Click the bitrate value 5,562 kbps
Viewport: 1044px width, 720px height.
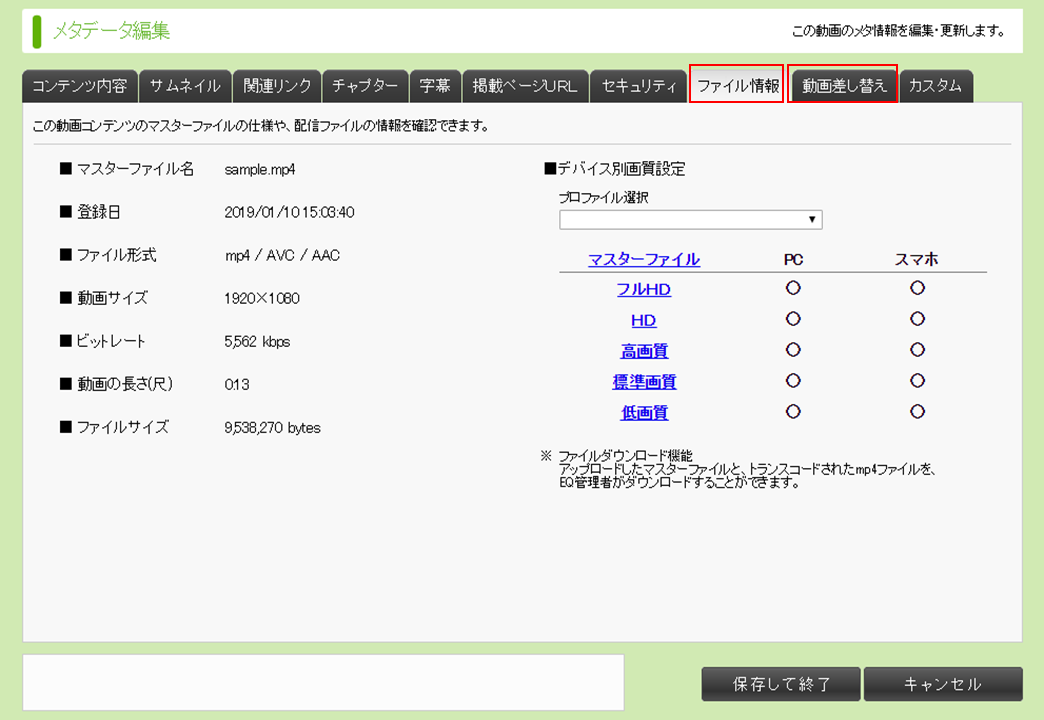tap(257, 342)
